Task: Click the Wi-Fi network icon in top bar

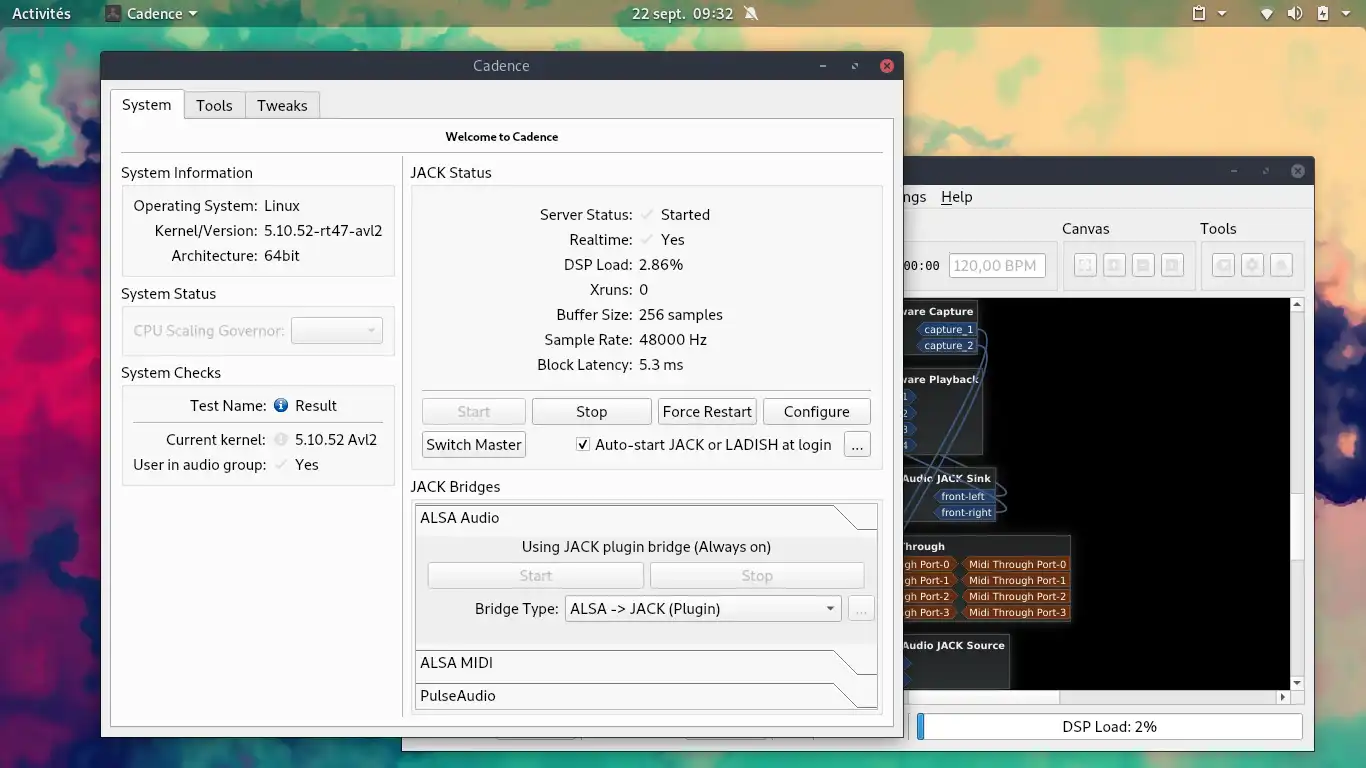Action: (1267, 14)
